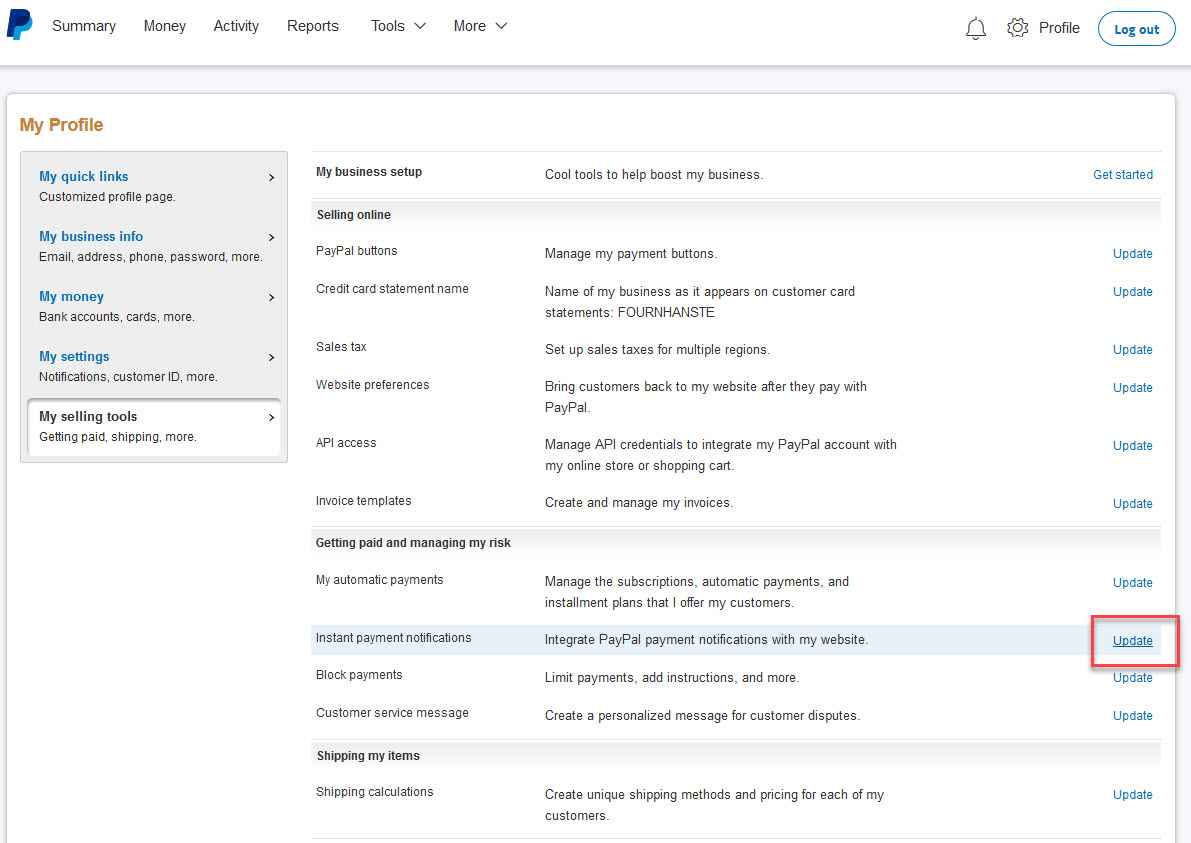Open the Reports page
Viewport: 1191px width, 843px height.
click(x=313, y=26)
